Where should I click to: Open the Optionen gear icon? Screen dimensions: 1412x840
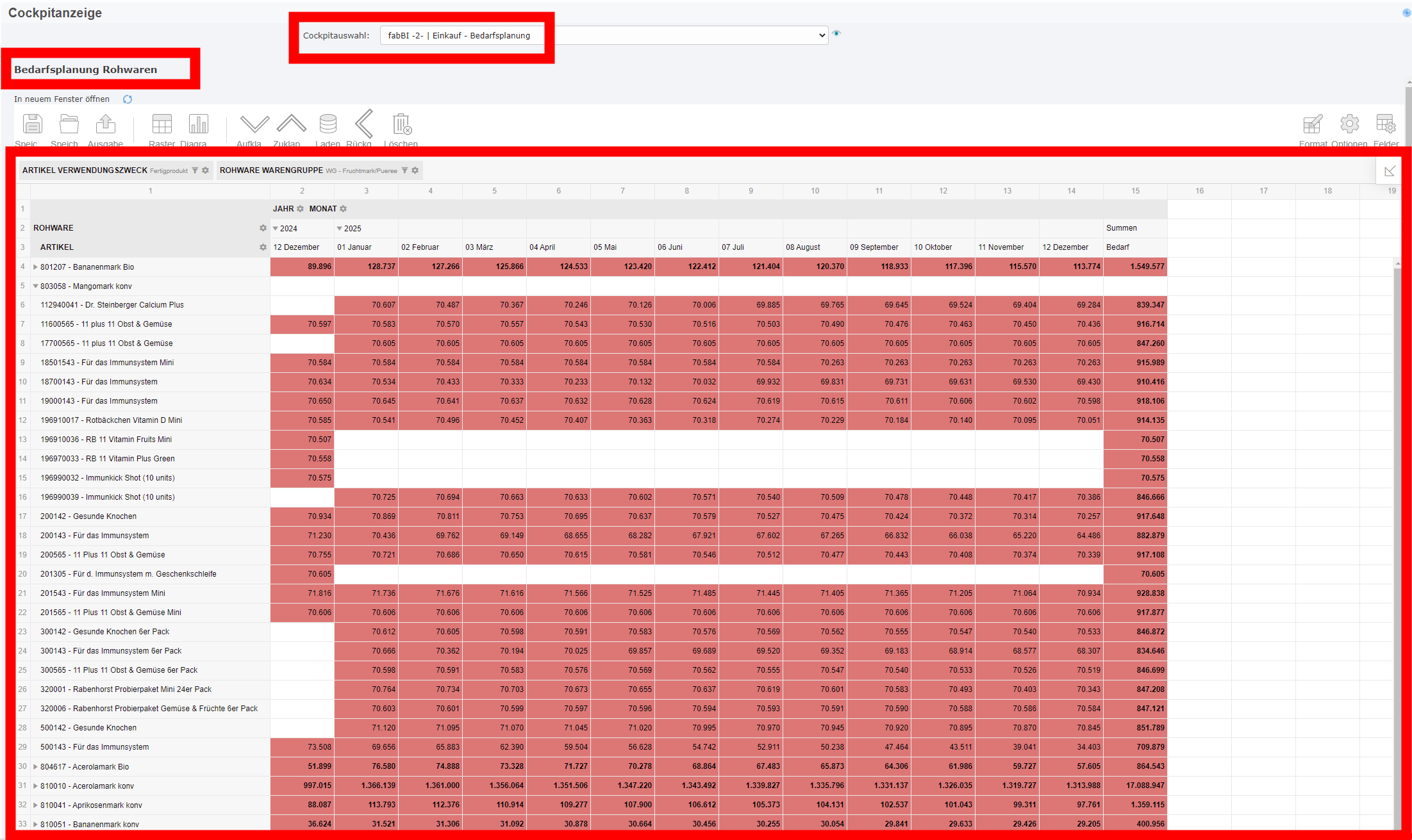1349,124
